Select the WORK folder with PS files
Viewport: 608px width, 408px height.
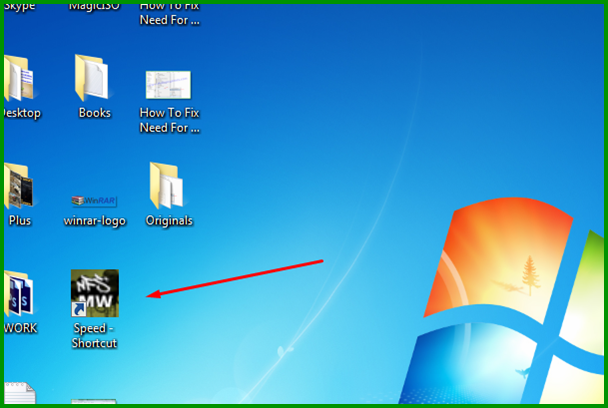click(x=19, y=294)
